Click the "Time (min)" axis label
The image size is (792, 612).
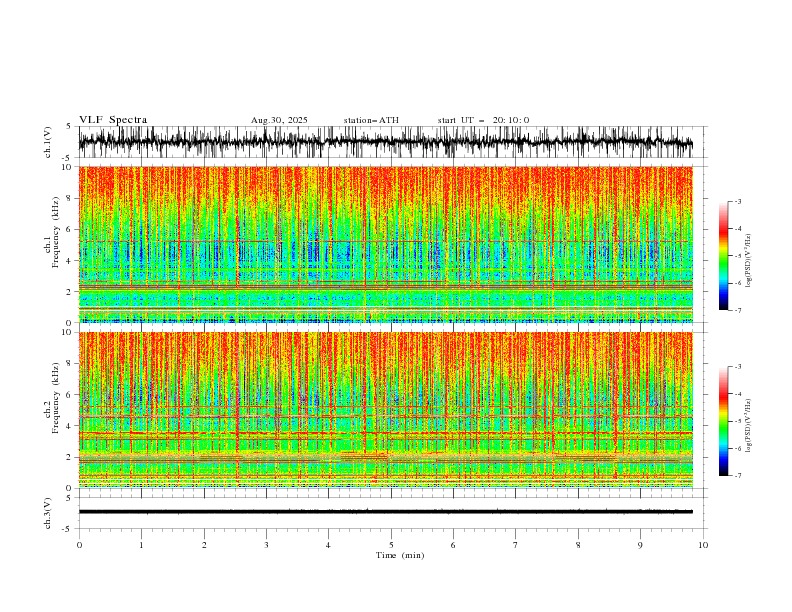[400, 555]
